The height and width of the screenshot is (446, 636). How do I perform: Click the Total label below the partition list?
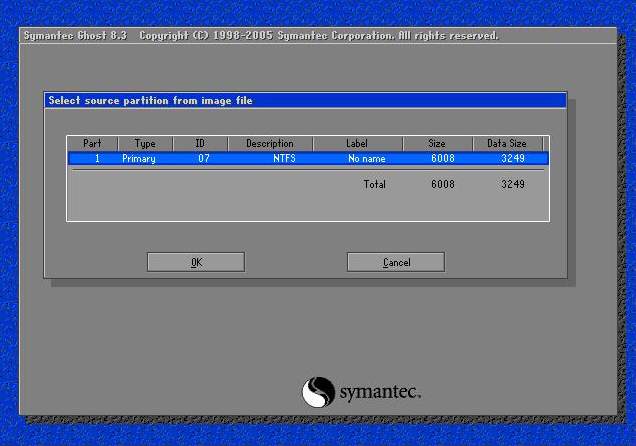pyautogui.click(x=374, y=185)
